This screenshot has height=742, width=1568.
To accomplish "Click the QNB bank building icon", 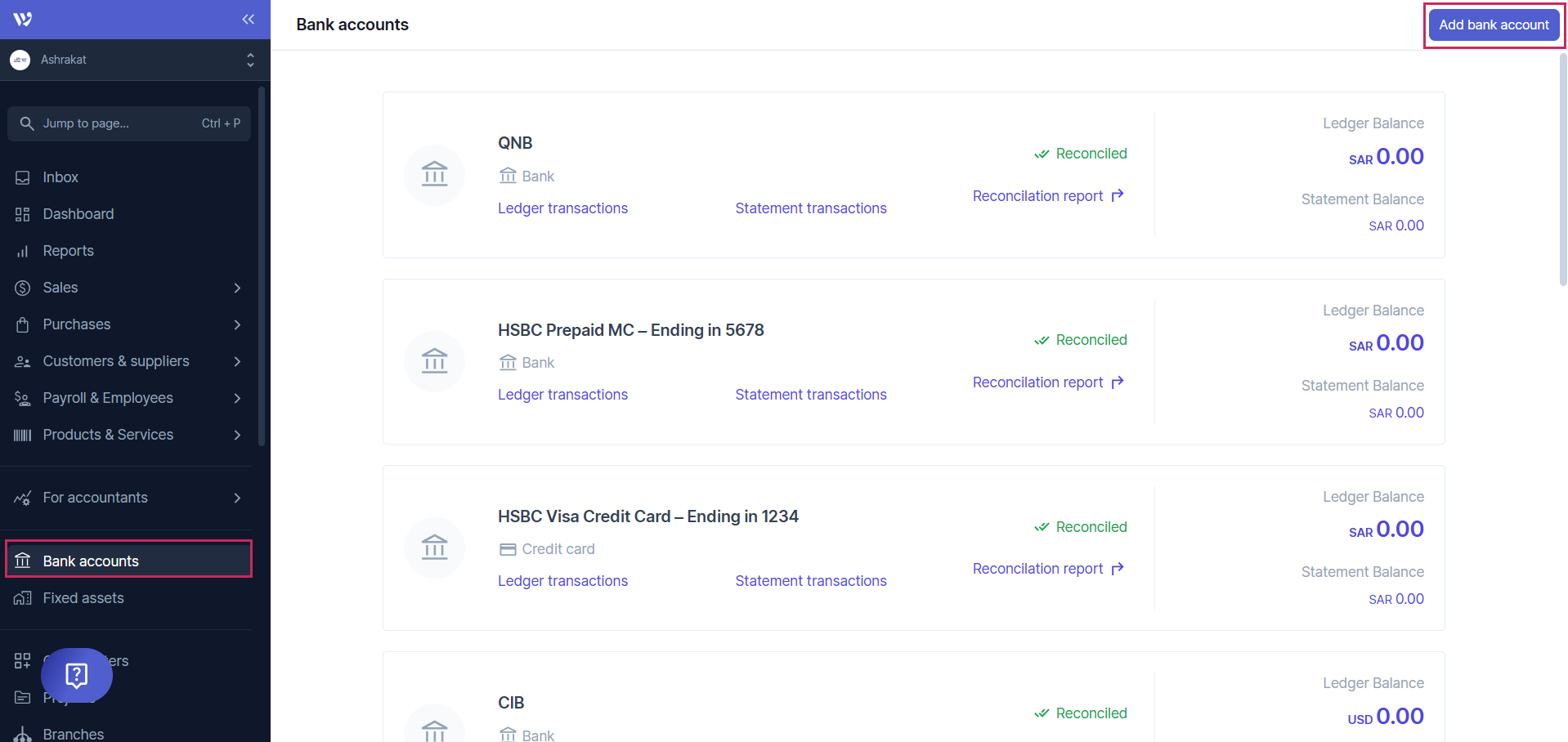I will (x=434, y=175).
